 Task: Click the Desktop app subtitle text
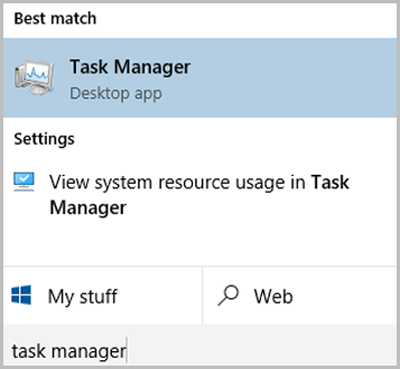[116, 94]
